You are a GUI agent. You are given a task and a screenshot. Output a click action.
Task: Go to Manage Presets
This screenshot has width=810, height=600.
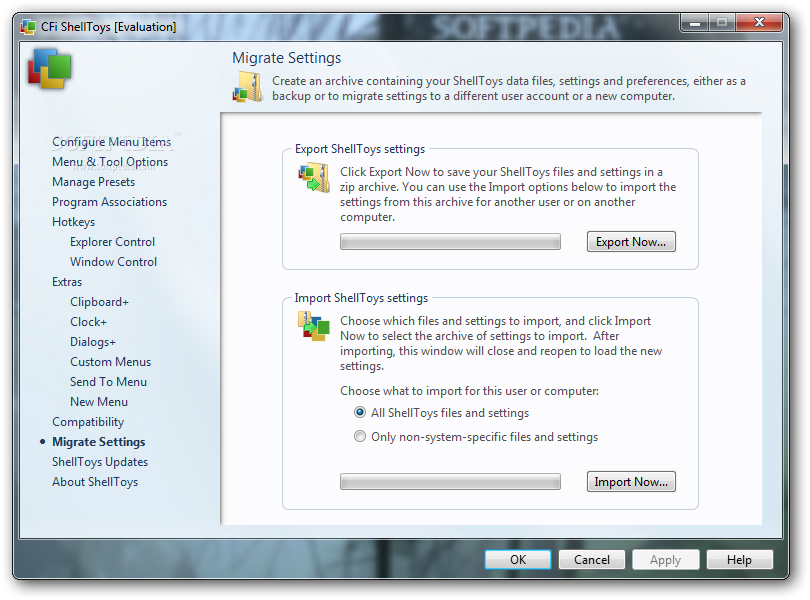pos(93,182)
